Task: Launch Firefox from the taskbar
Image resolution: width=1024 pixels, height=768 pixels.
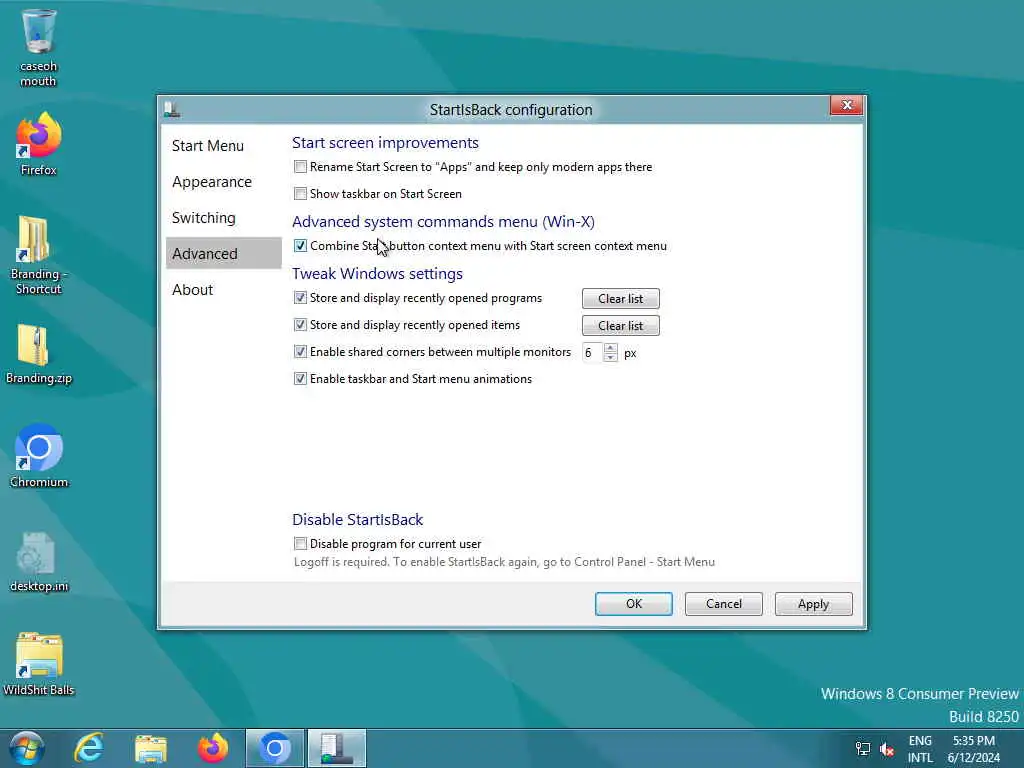Action: coord(213,748)
